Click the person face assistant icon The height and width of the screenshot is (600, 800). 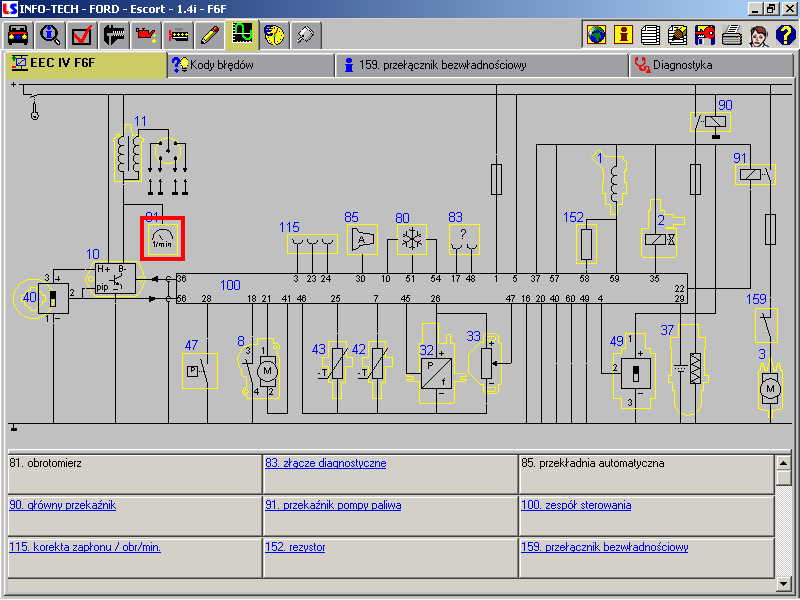pos(759,35)
